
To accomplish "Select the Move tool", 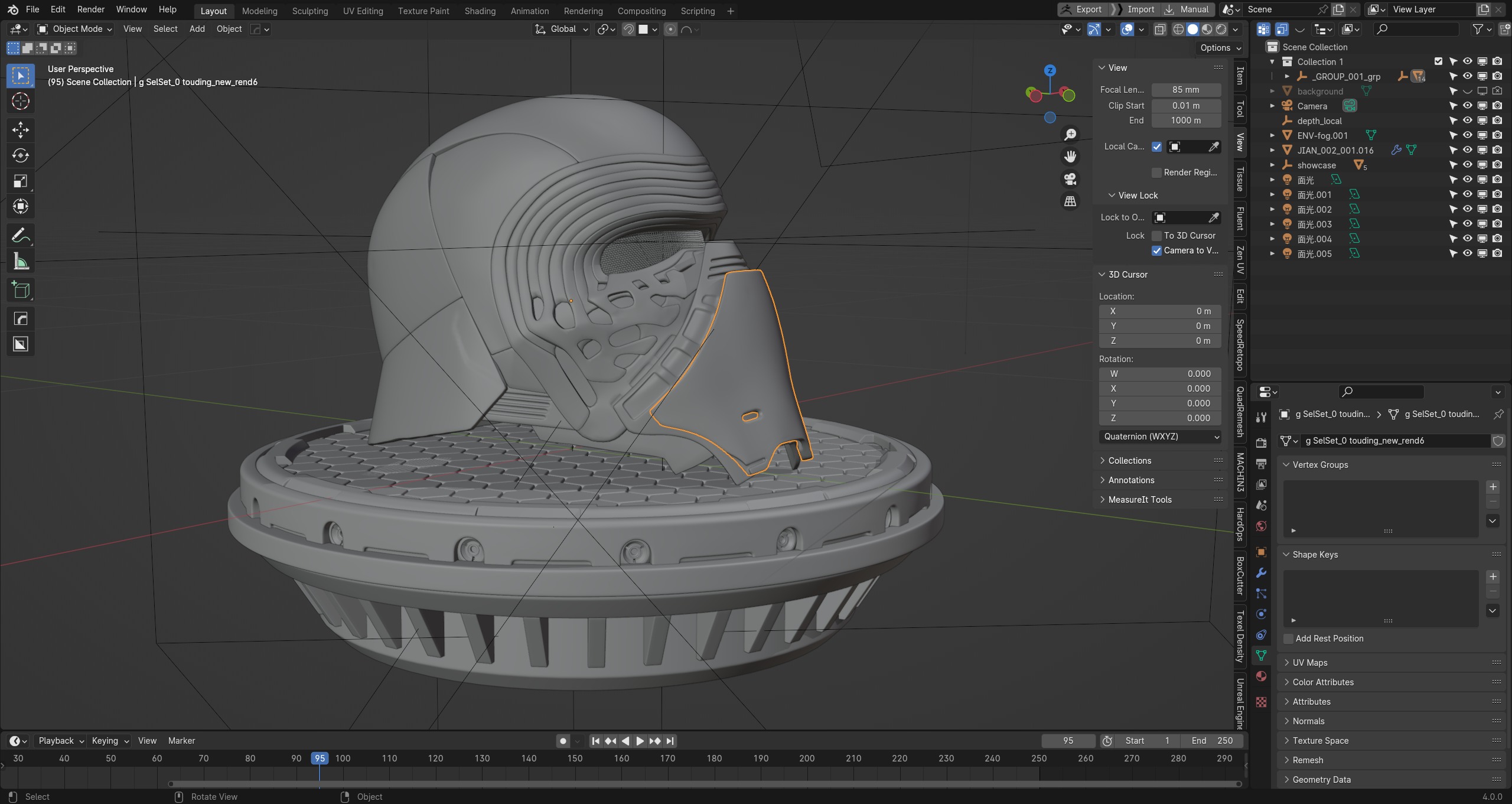I will [21, 130].
